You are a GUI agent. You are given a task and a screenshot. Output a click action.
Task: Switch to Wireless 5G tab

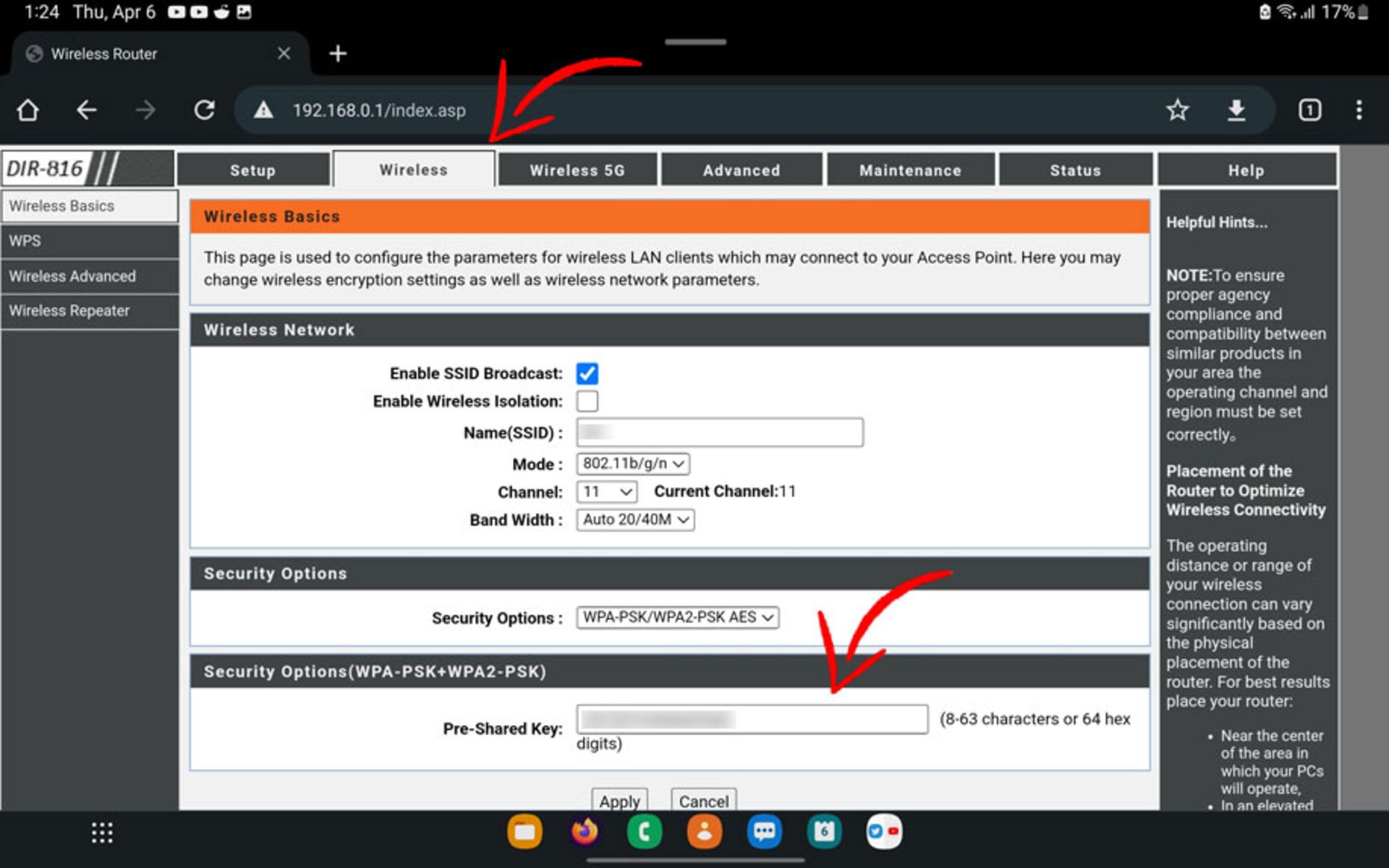579,170
